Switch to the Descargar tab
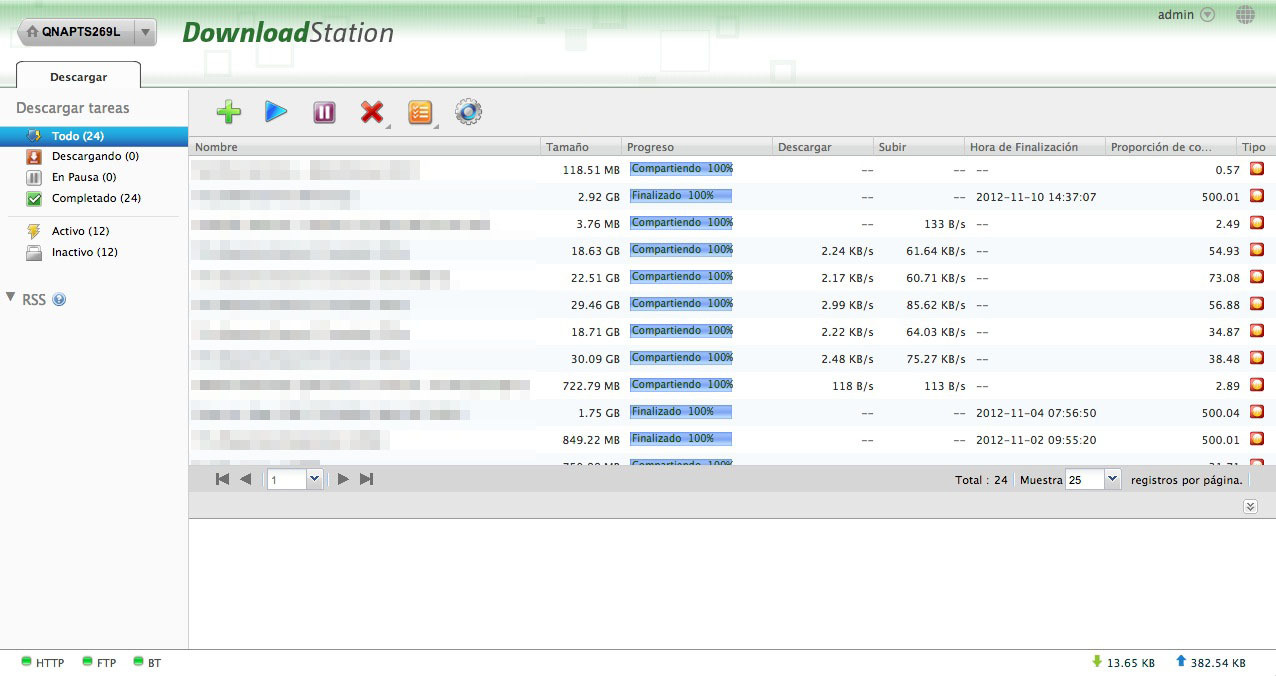 click(x=79, y=76)
